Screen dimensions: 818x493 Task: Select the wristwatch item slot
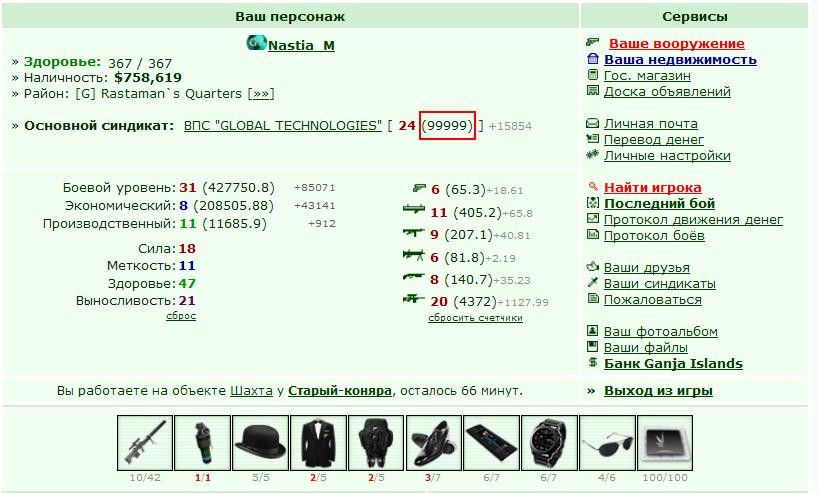549,443
